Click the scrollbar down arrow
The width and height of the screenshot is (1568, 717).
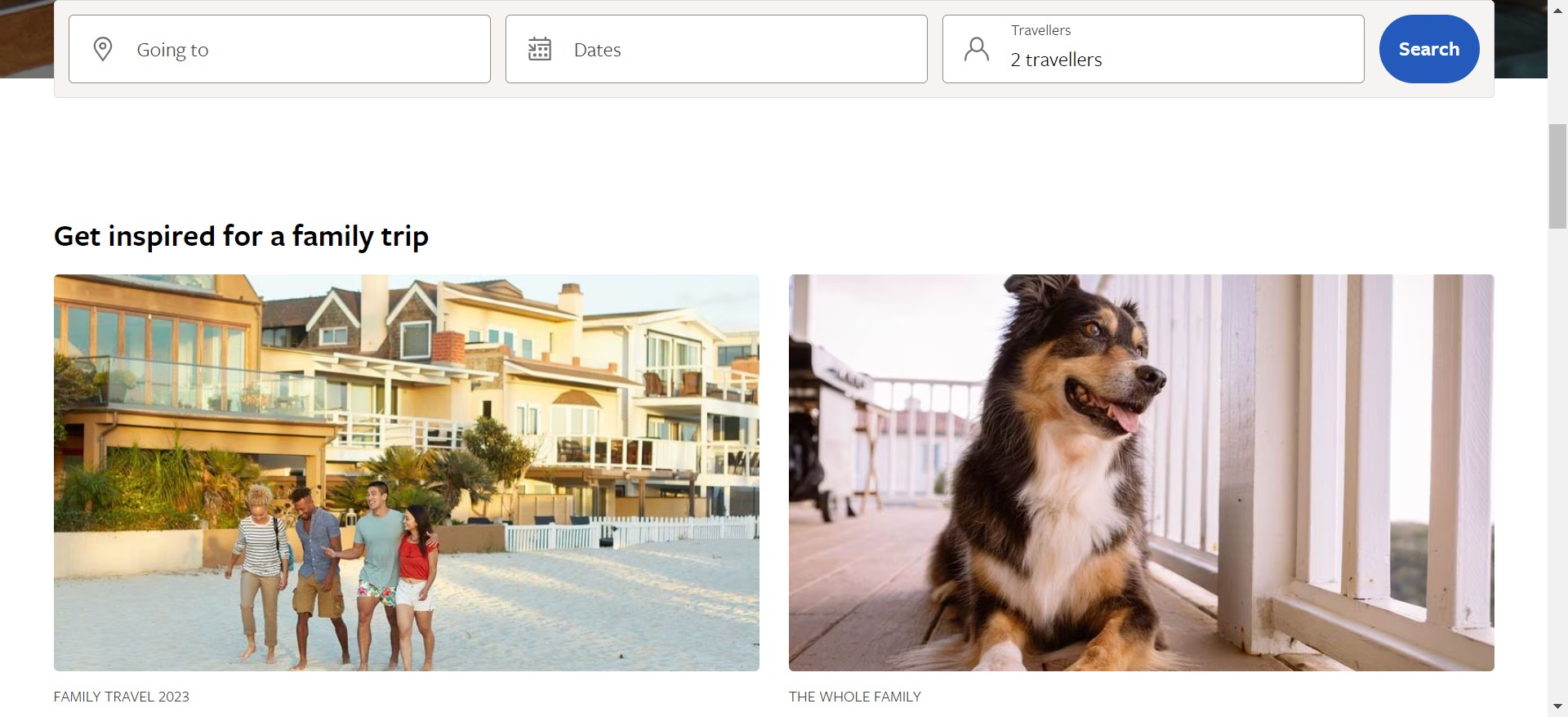coord(1557,706)
